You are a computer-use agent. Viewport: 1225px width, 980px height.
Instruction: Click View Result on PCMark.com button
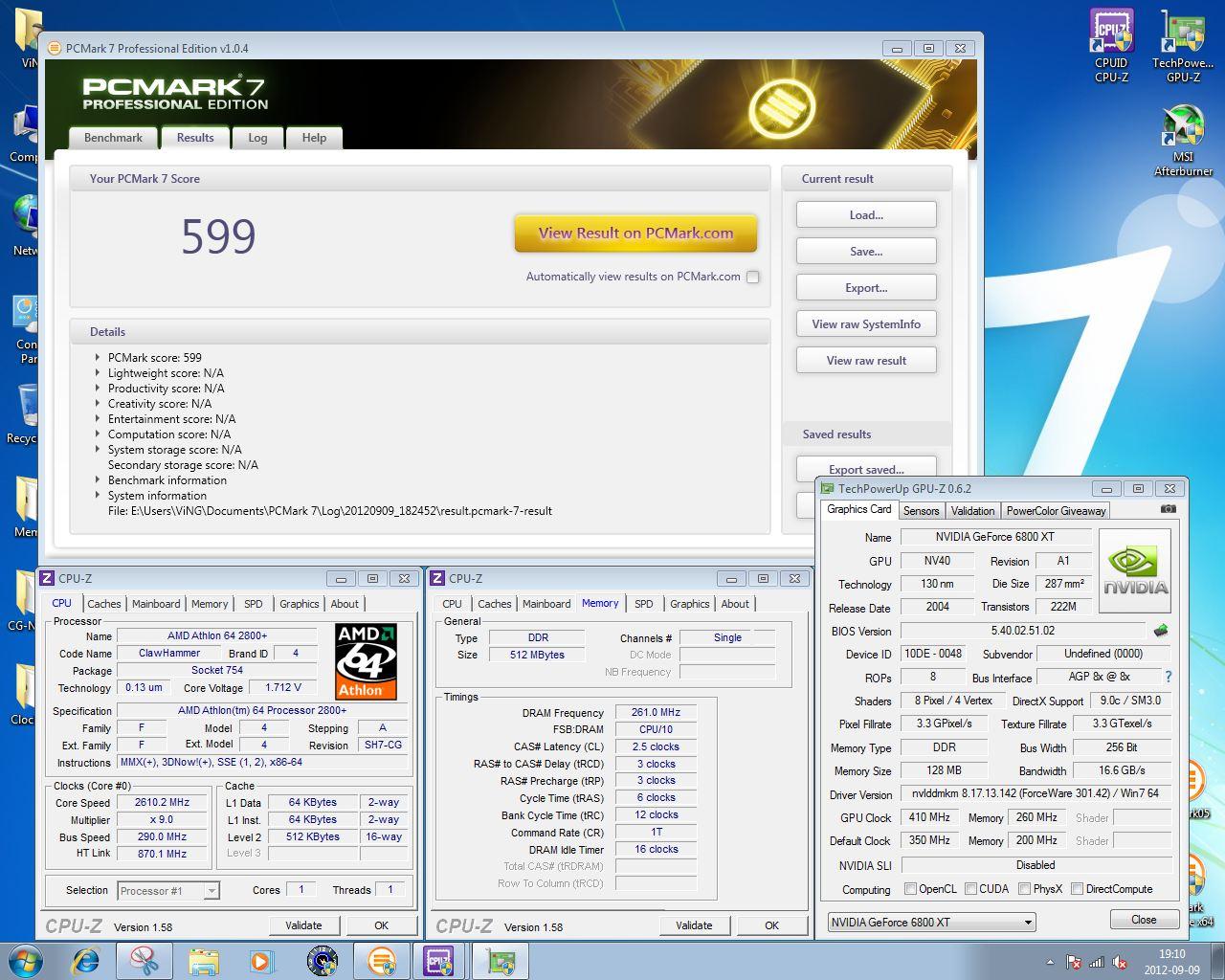(635, 233)
